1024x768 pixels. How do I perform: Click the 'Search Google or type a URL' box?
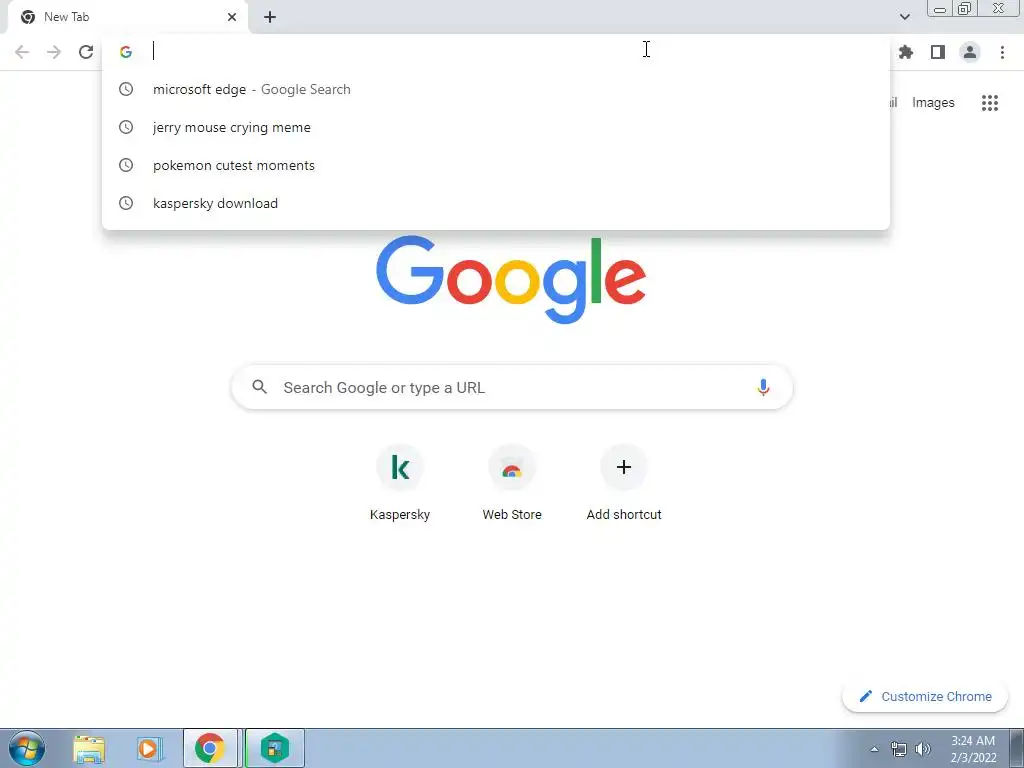pyautogui.click(x=512, y=387)
